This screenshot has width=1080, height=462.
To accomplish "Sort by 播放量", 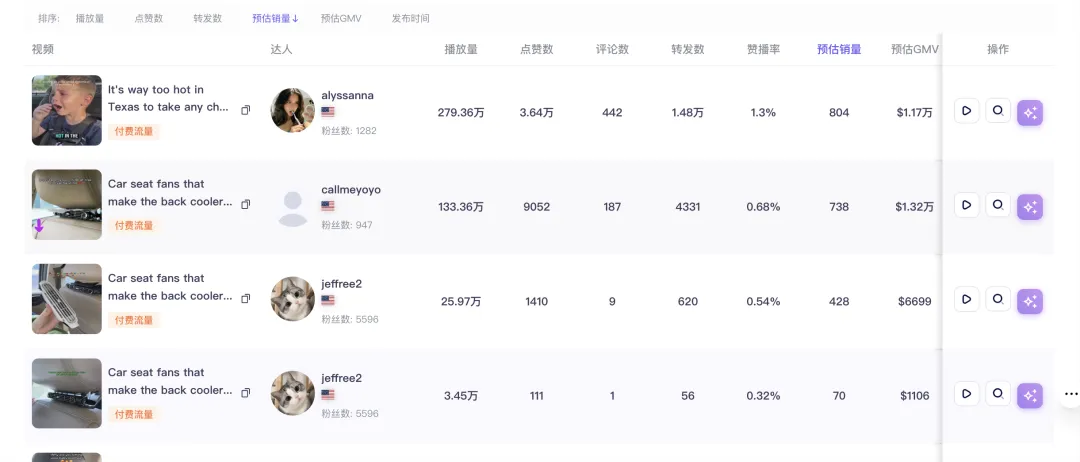I will pyautogui.click(x=90, y=19).
